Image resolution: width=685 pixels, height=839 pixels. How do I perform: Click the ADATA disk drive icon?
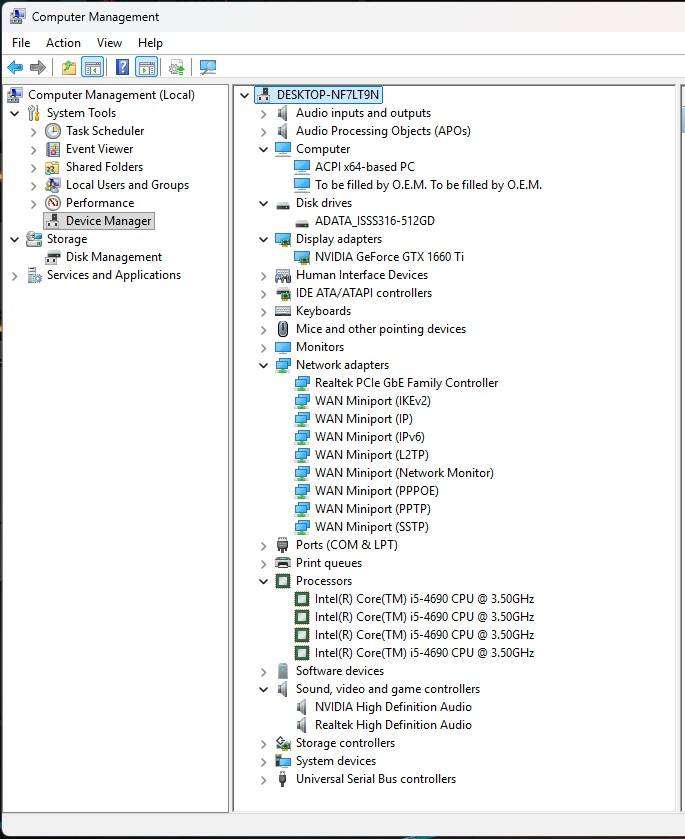click(x=302, y=222)
